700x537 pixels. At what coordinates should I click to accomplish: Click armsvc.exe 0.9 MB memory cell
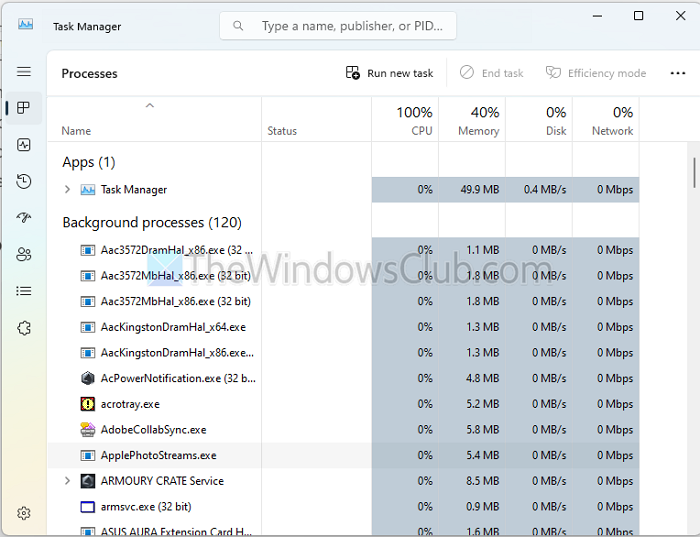click(x=472, y=507)
